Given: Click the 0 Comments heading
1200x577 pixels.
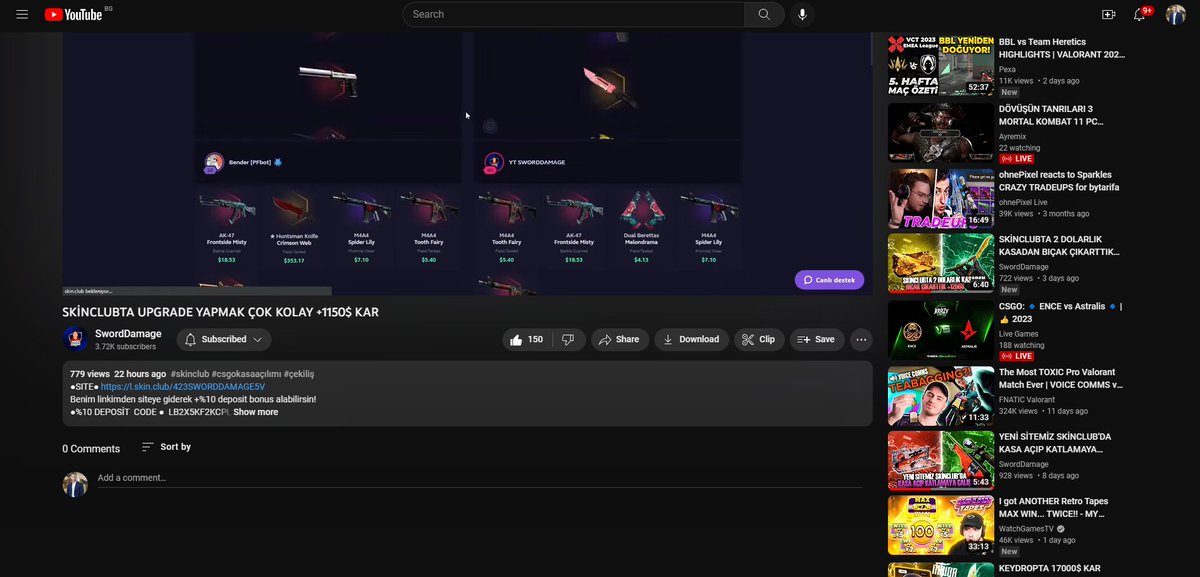Looking at the screenshot, I should tap(91, 449).
